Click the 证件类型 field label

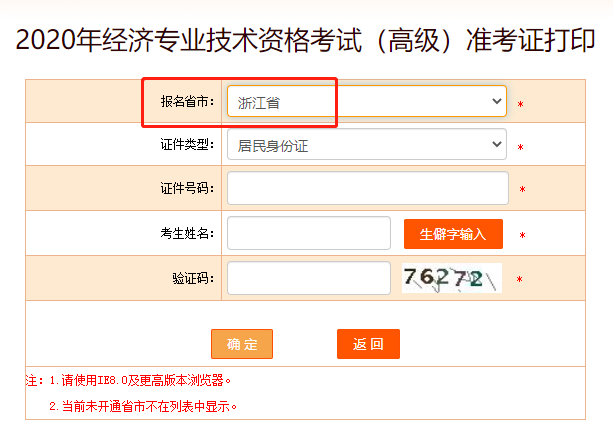(186, 145)
